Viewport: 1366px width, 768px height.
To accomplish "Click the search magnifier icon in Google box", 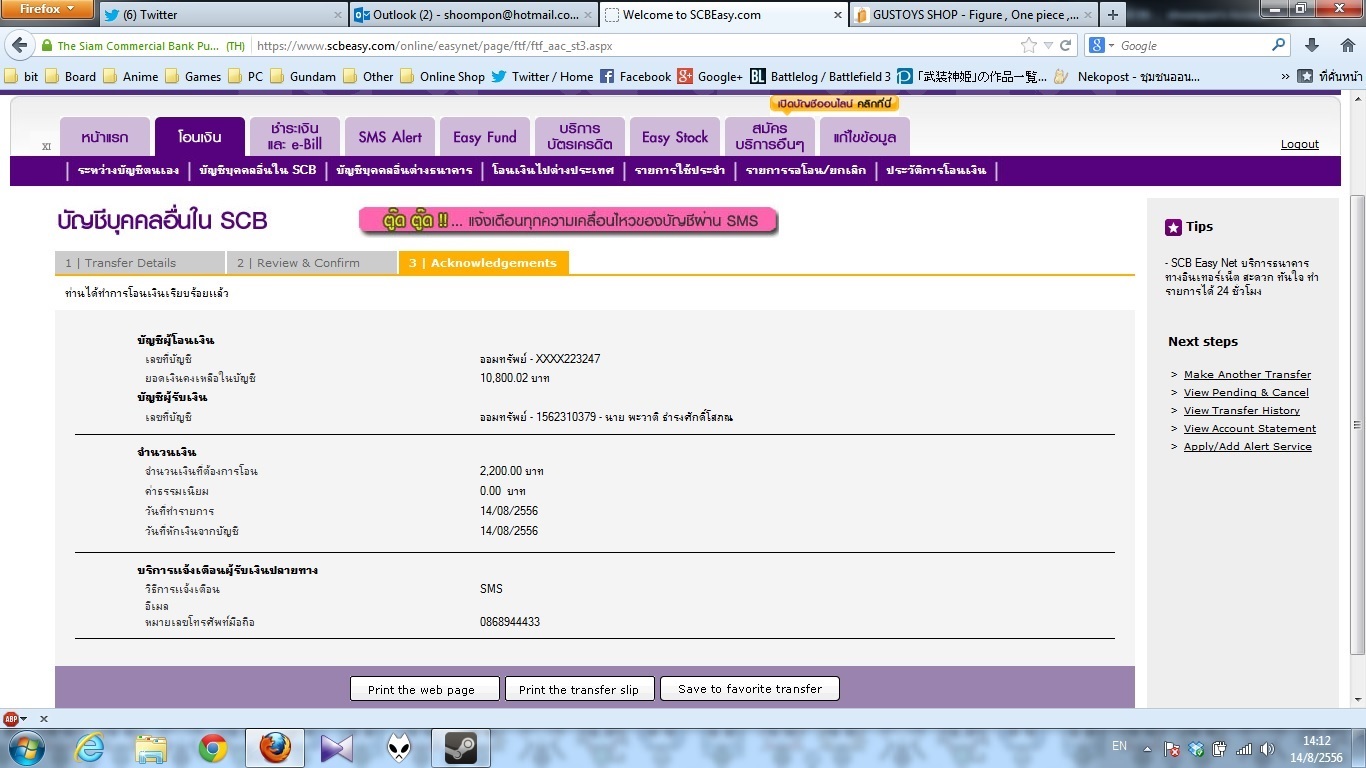I will pos(1279,45).
